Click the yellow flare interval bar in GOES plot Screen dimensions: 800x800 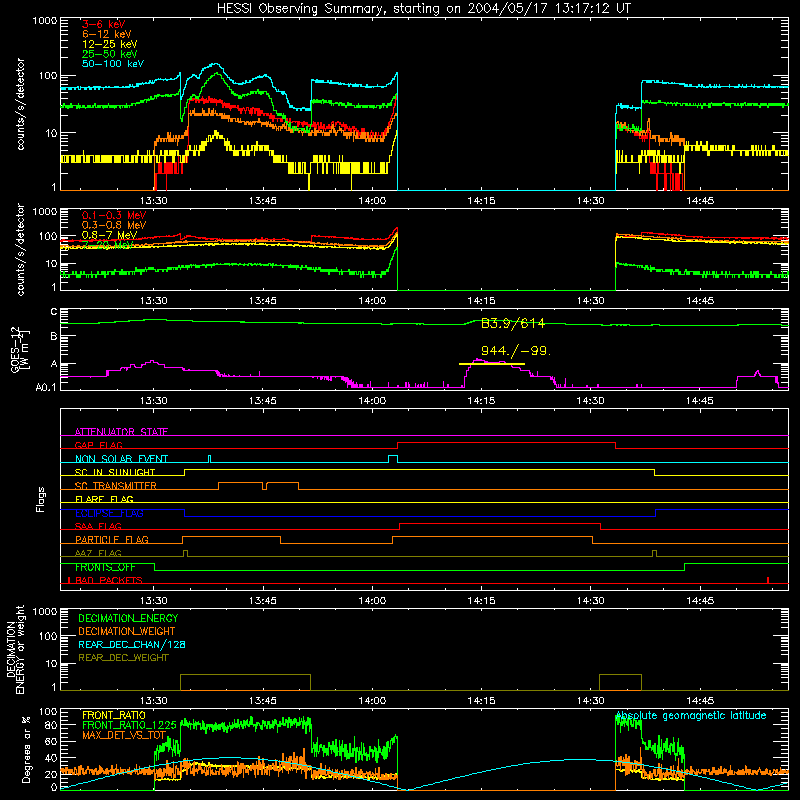492,364
